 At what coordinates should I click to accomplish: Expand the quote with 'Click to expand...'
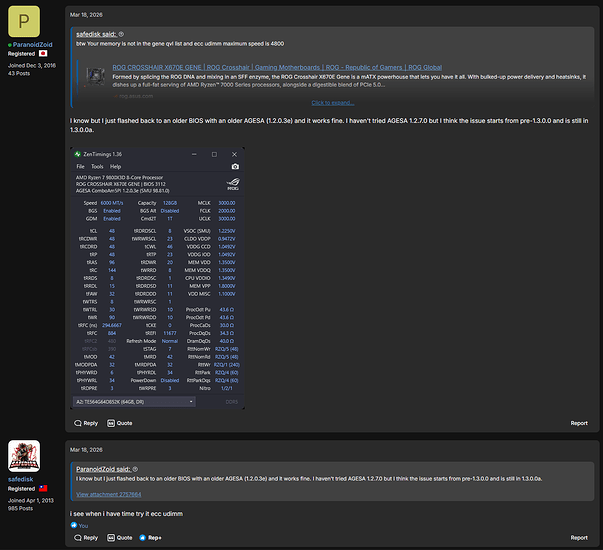333,103
